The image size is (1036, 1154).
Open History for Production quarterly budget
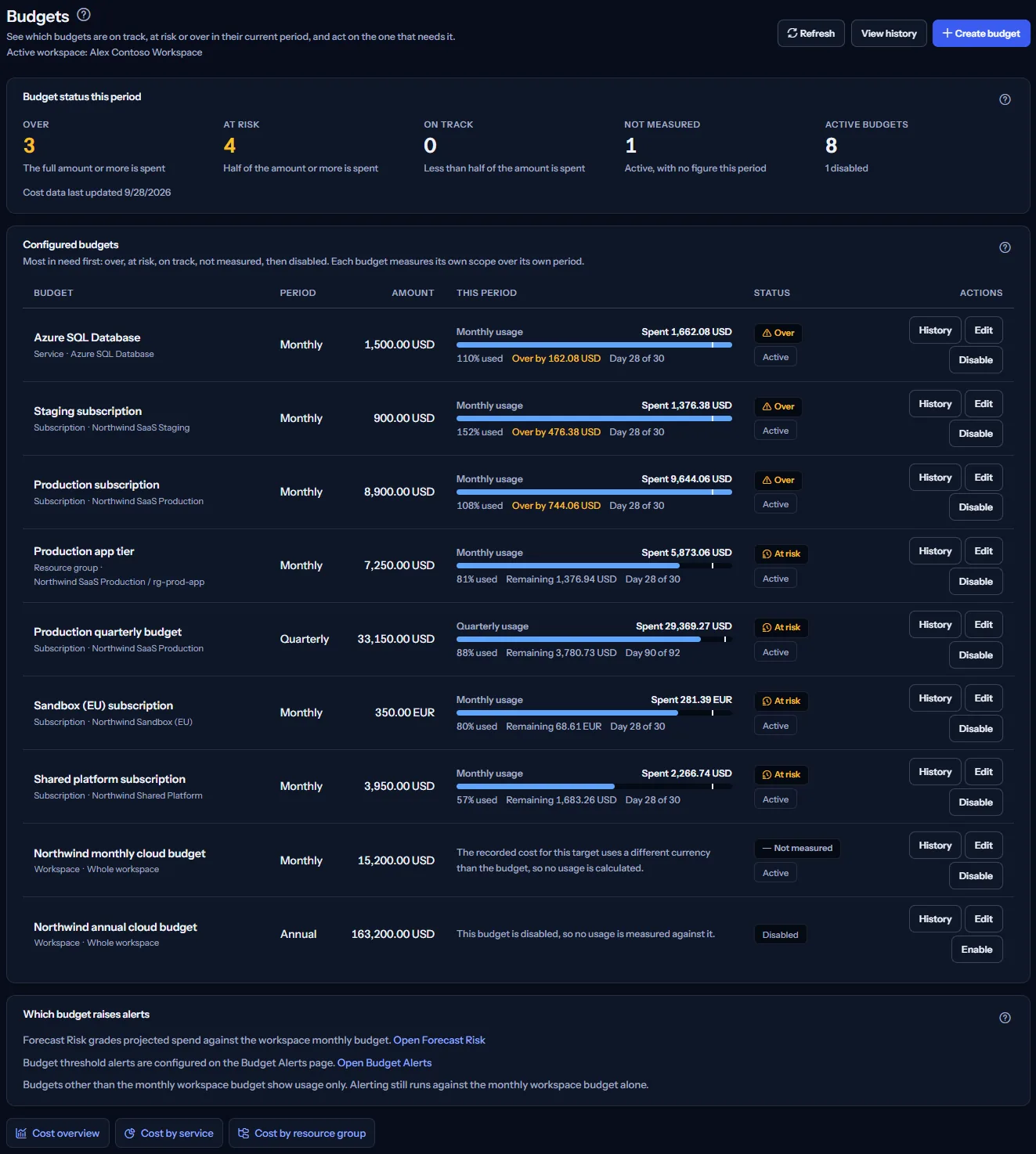pyautogui.click(x=935, y=625)
